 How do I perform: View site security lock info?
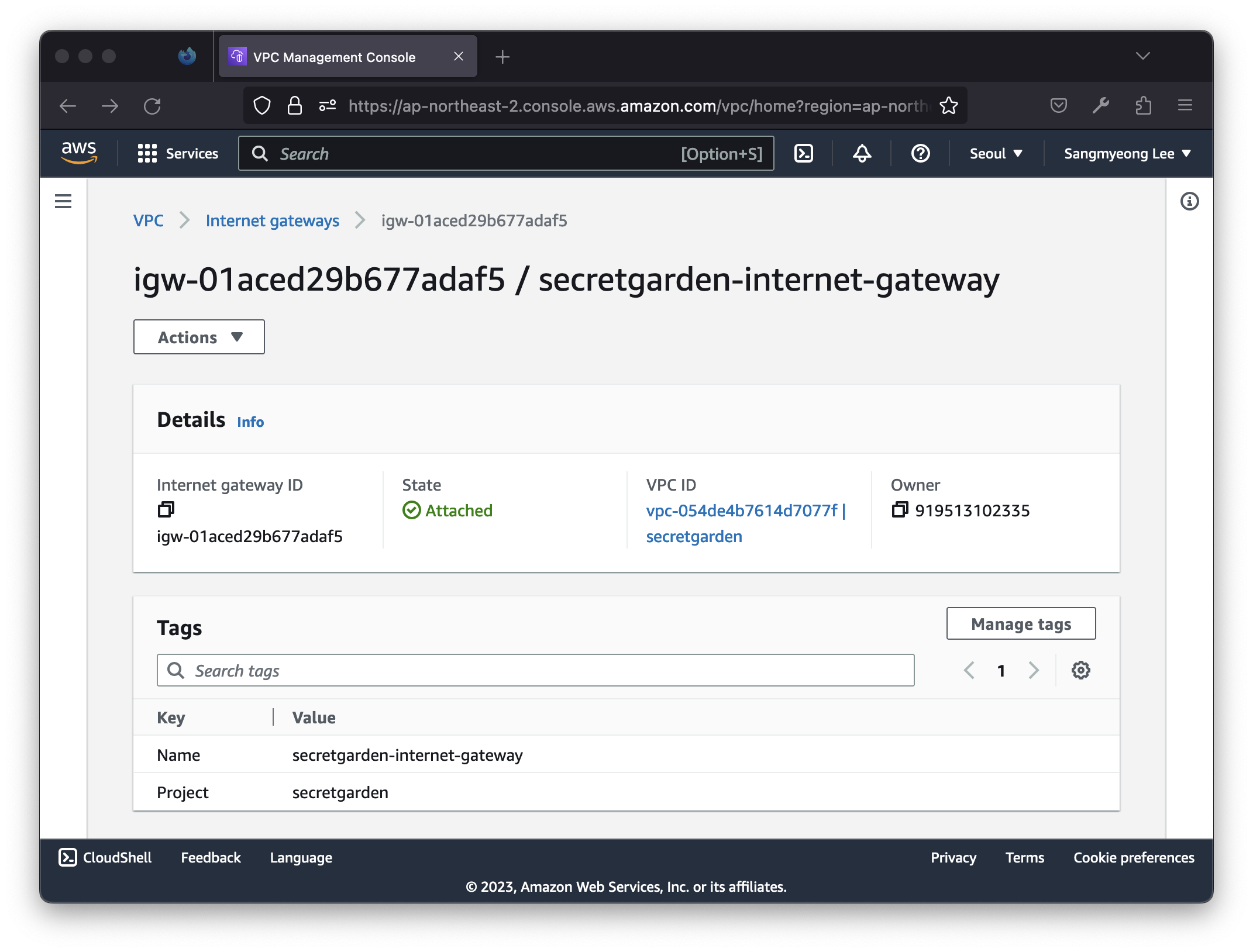[x=295, y=106]
